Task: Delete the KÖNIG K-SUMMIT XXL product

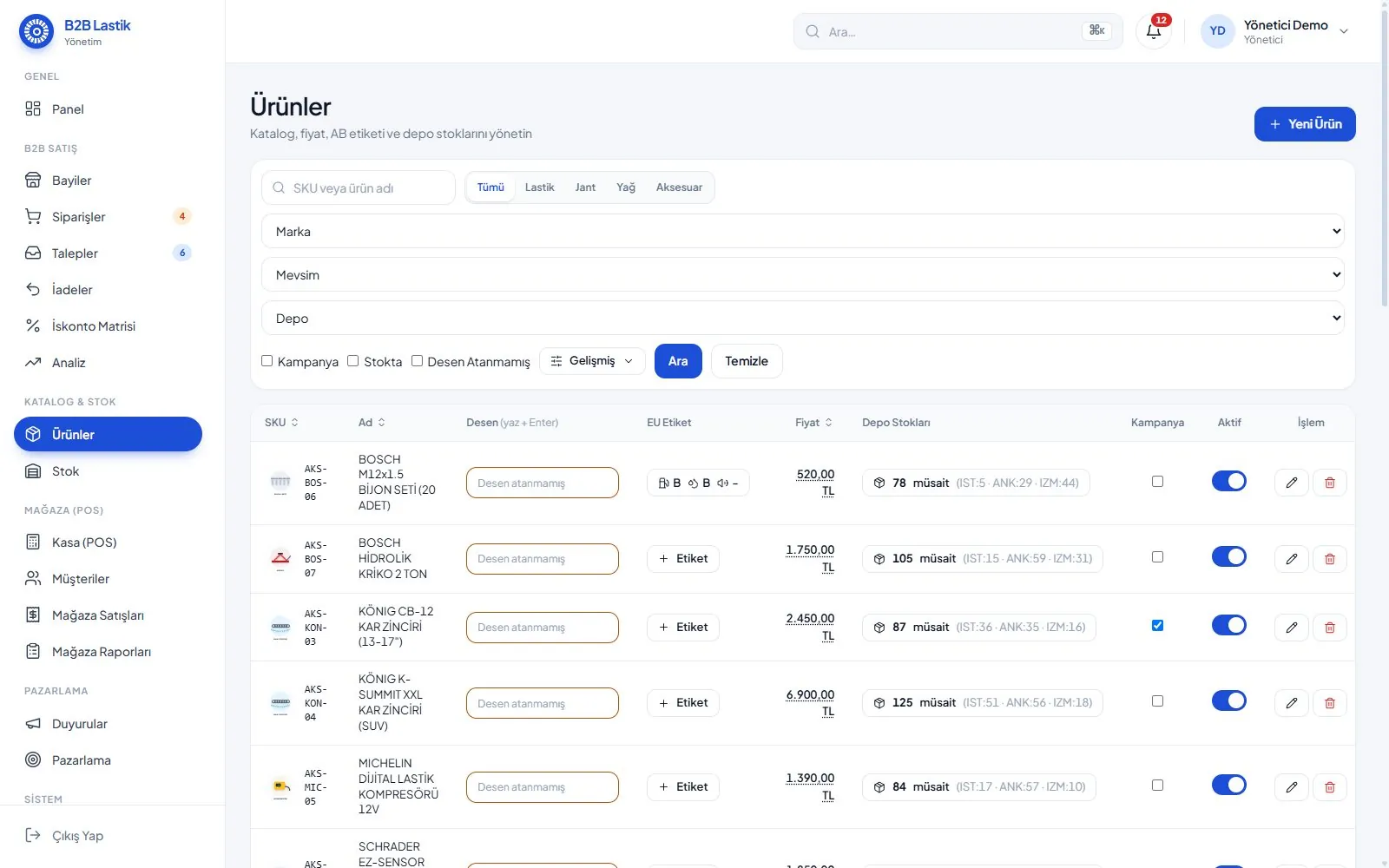Action: [x=1329, y=703]
